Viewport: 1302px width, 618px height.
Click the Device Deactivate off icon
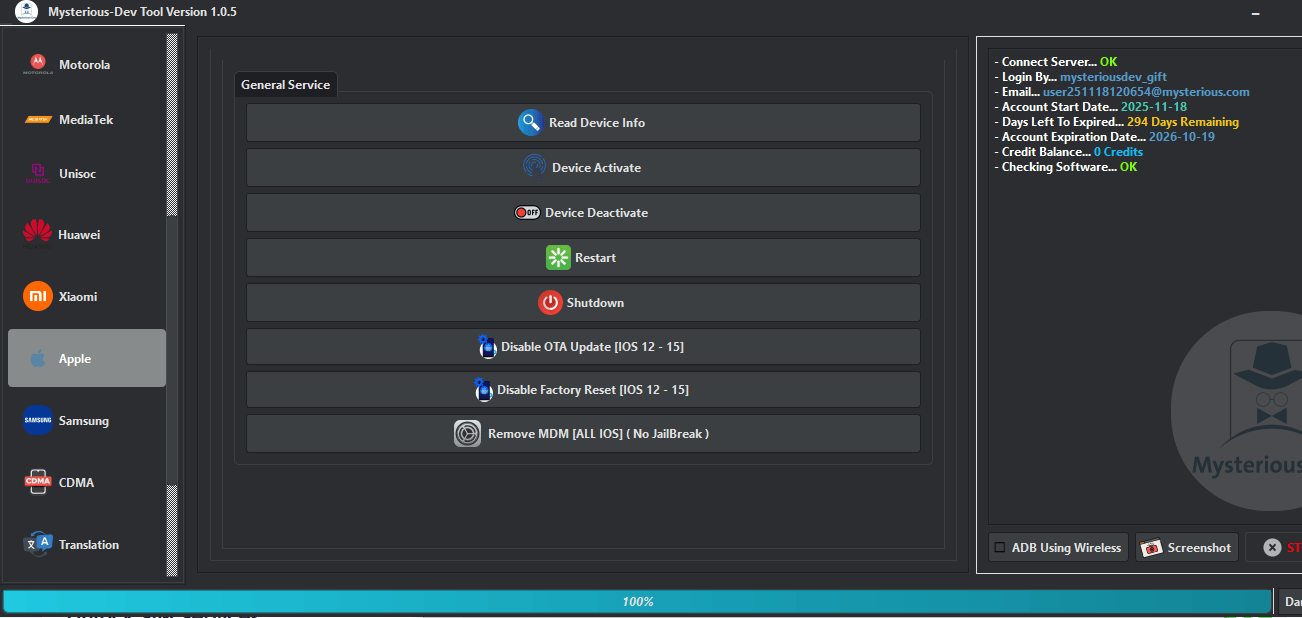coord(527,212)
